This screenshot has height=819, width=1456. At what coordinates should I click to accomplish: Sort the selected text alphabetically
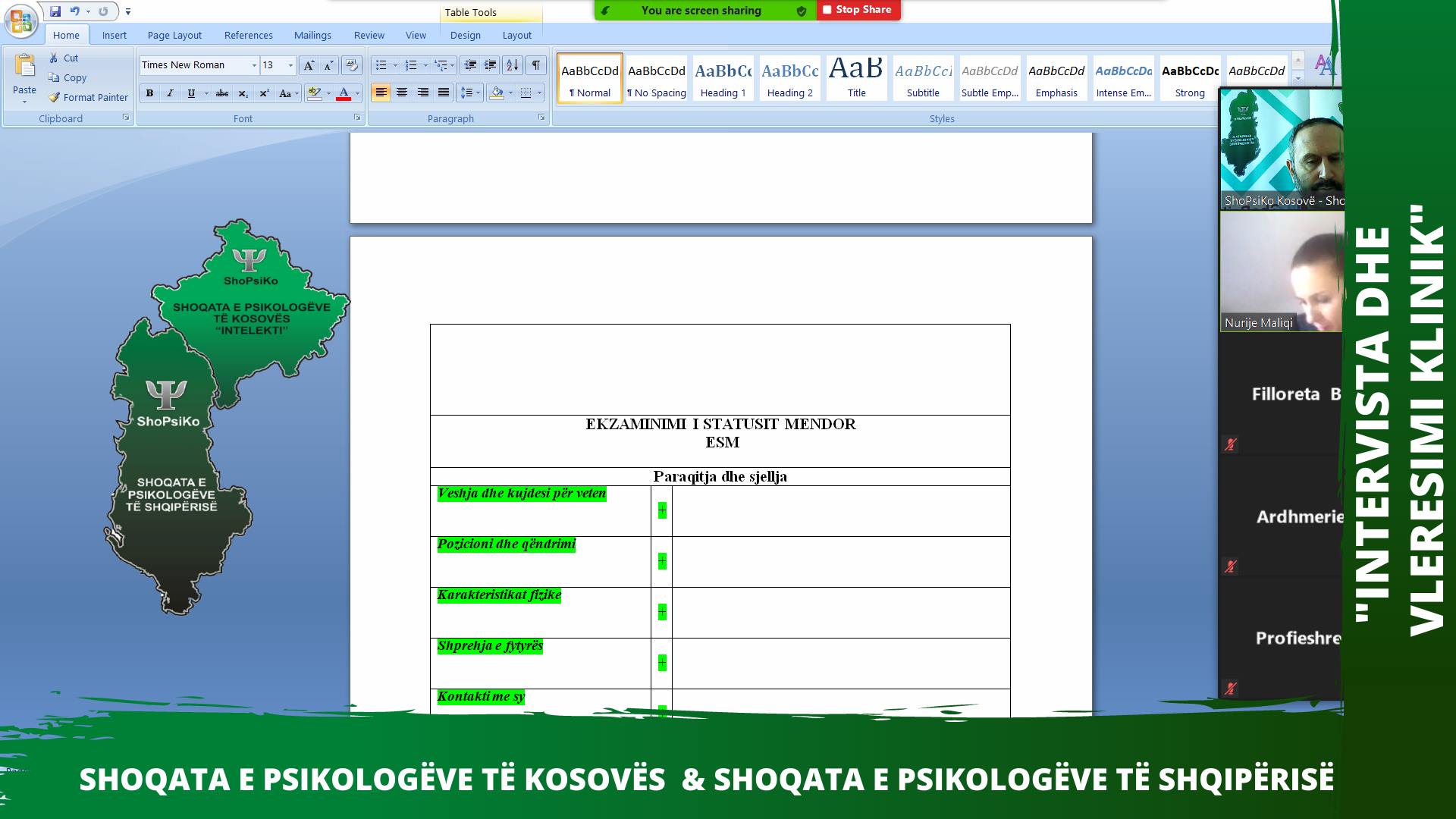(513, 65)
